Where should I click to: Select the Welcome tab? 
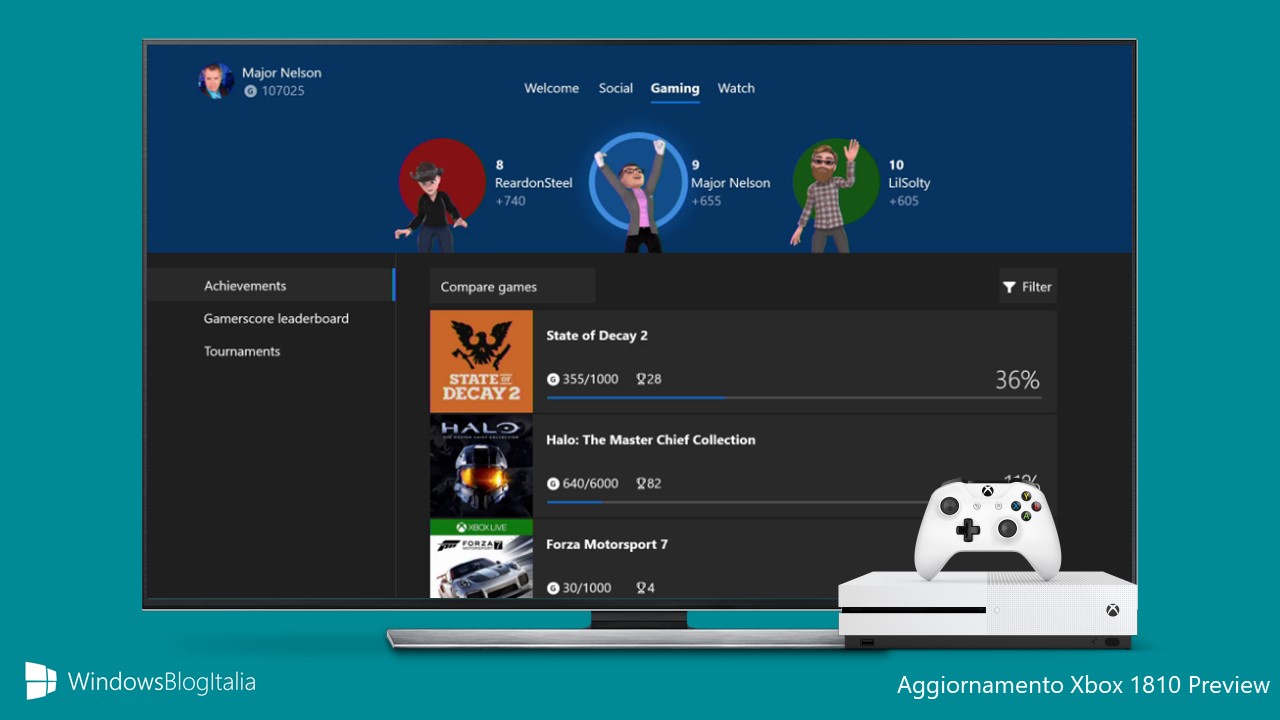point(551,88)
